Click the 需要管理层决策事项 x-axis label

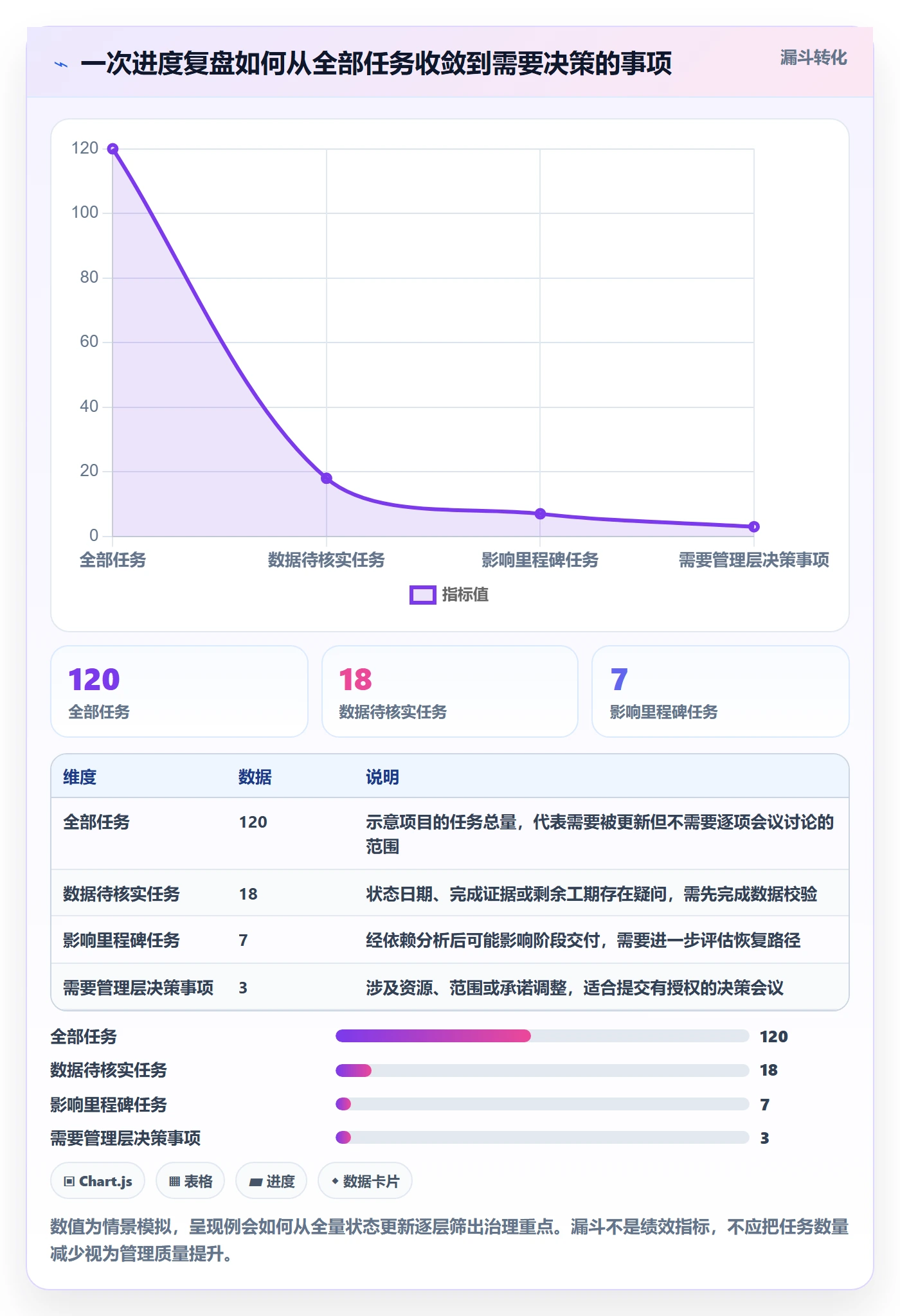click(x=754, y=560)
